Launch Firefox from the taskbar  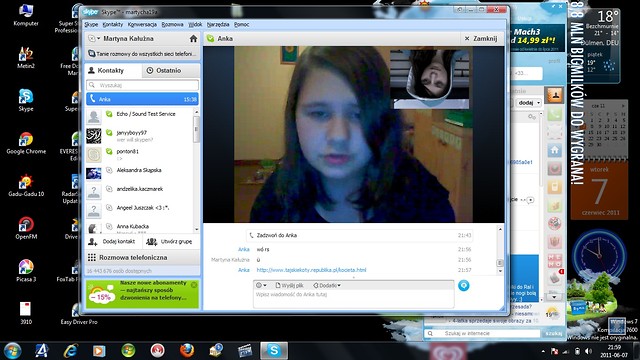click(x=187, y=351)
